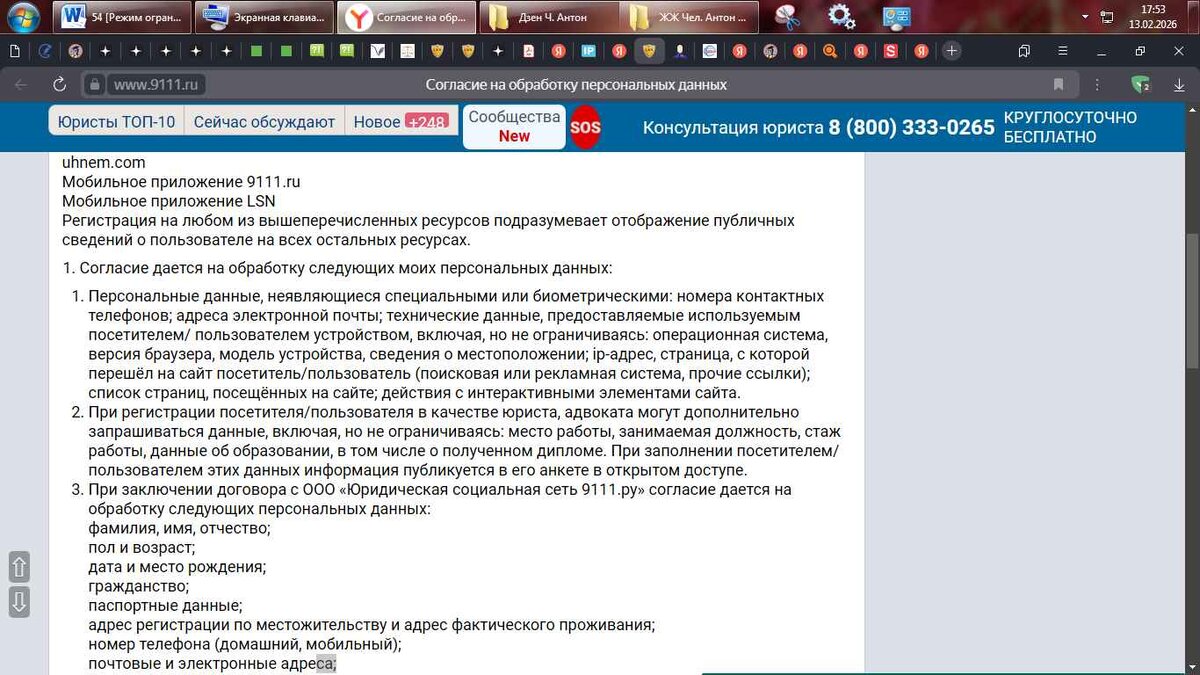
Task: Open the ЖЖ Чел. Антон folder window
Action: (x=691, y=17)
